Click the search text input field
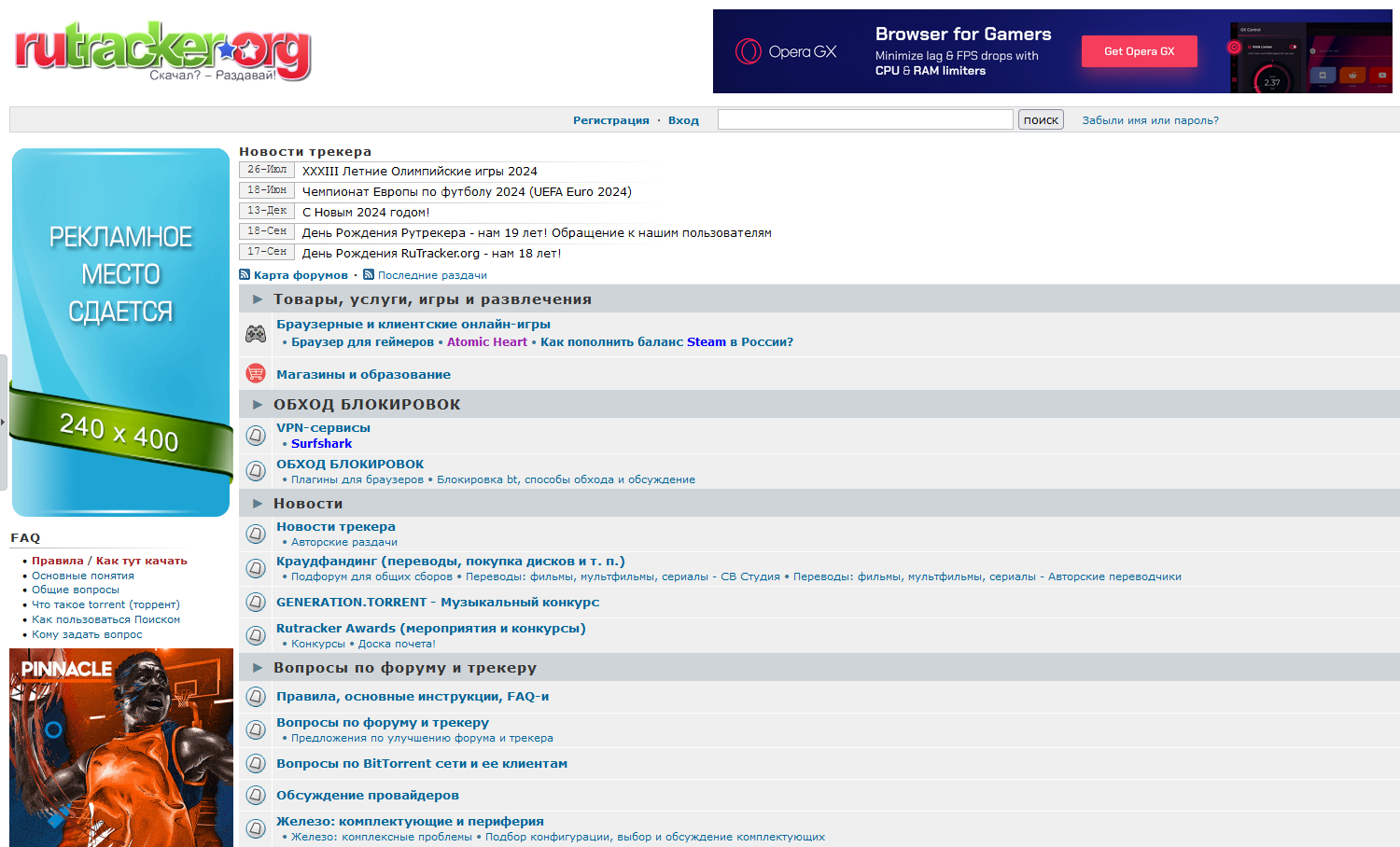This screenshot has width=1400, height=847. (864, 119)
